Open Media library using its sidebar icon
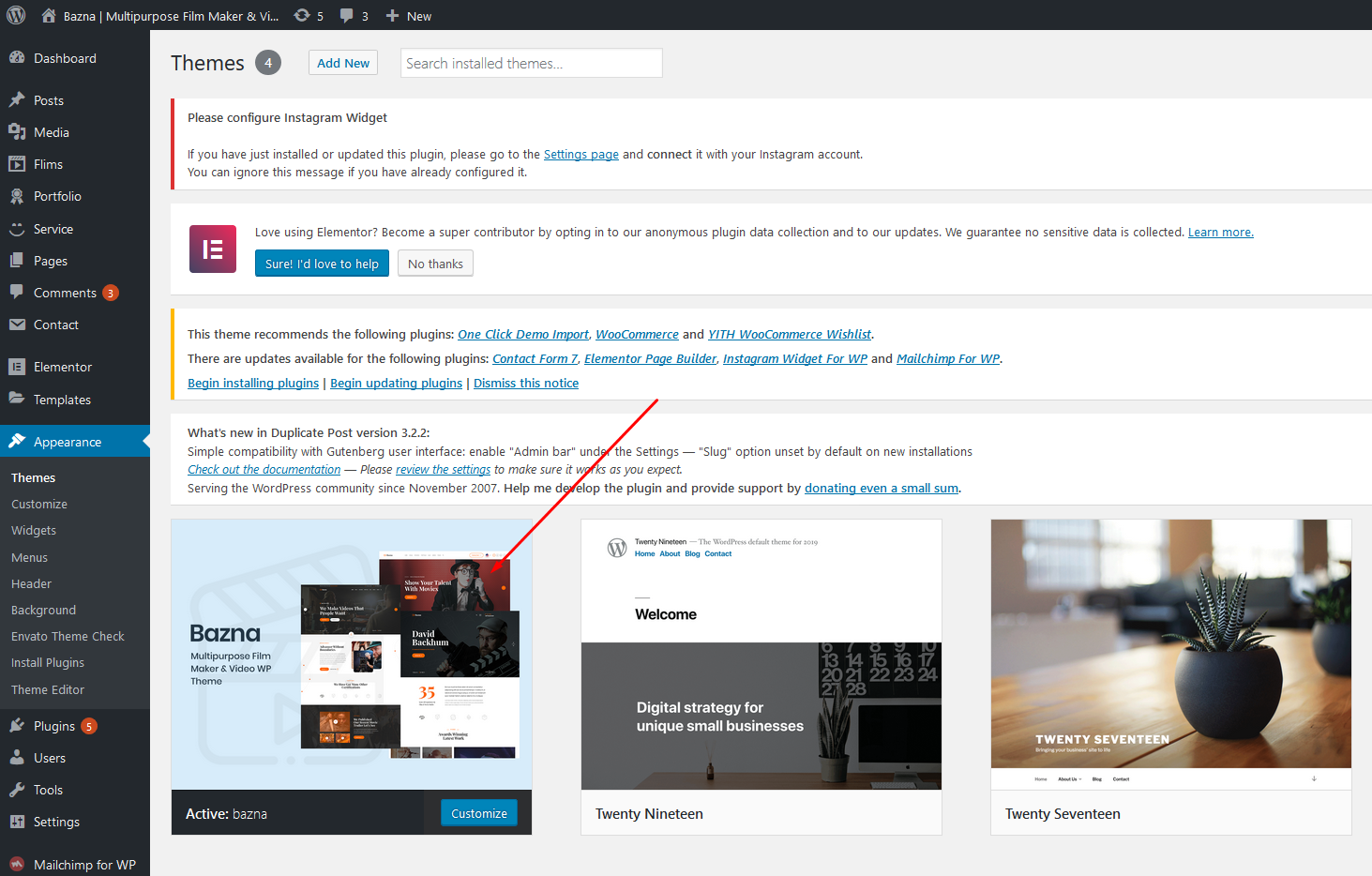The height and width of the screenshot is (876, 1372). [x=17, y=132]
